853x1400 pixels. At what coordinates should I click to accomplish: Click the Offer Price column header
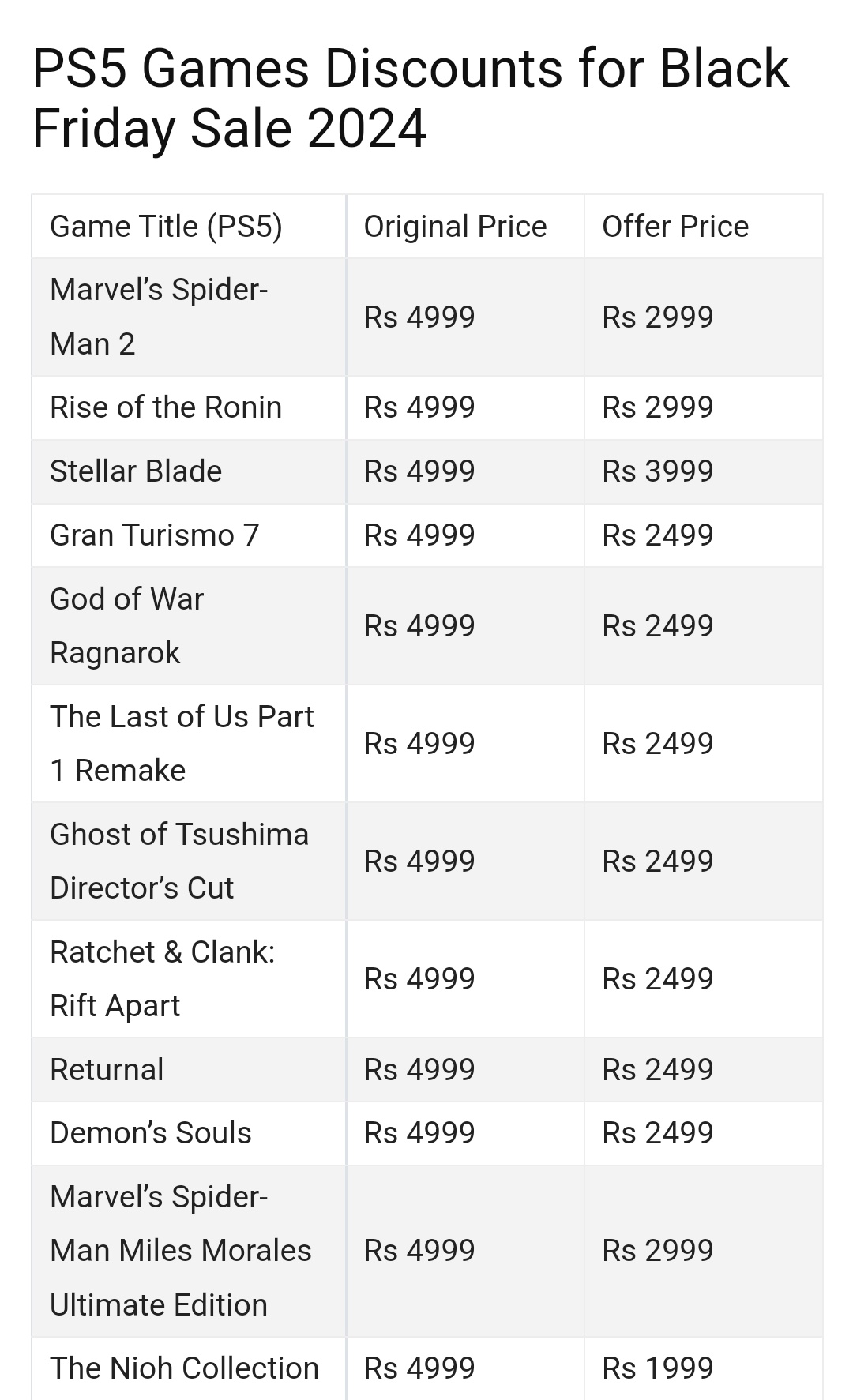(675, 227)
